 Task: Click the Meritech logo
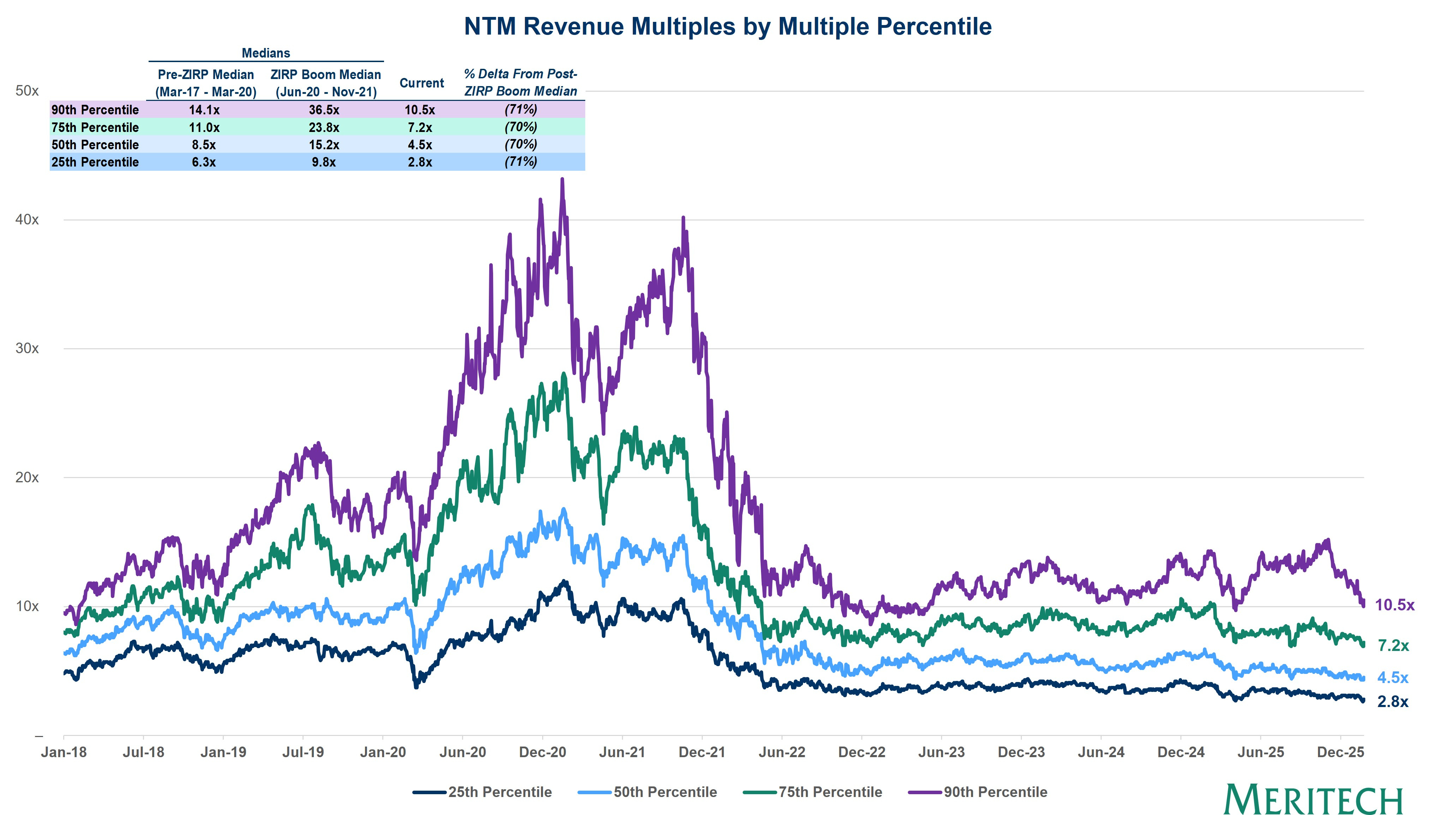1313,799
